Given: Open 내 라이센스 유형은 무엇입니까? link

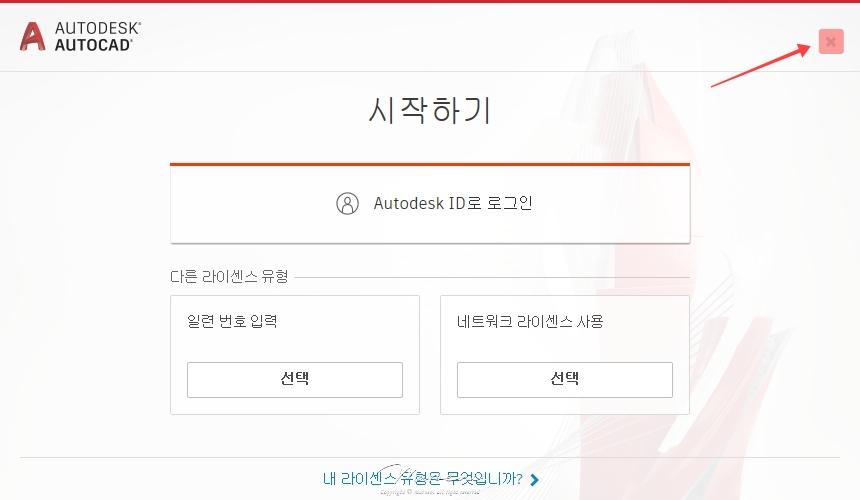Looking at the screenshot, I should (422, 479).
